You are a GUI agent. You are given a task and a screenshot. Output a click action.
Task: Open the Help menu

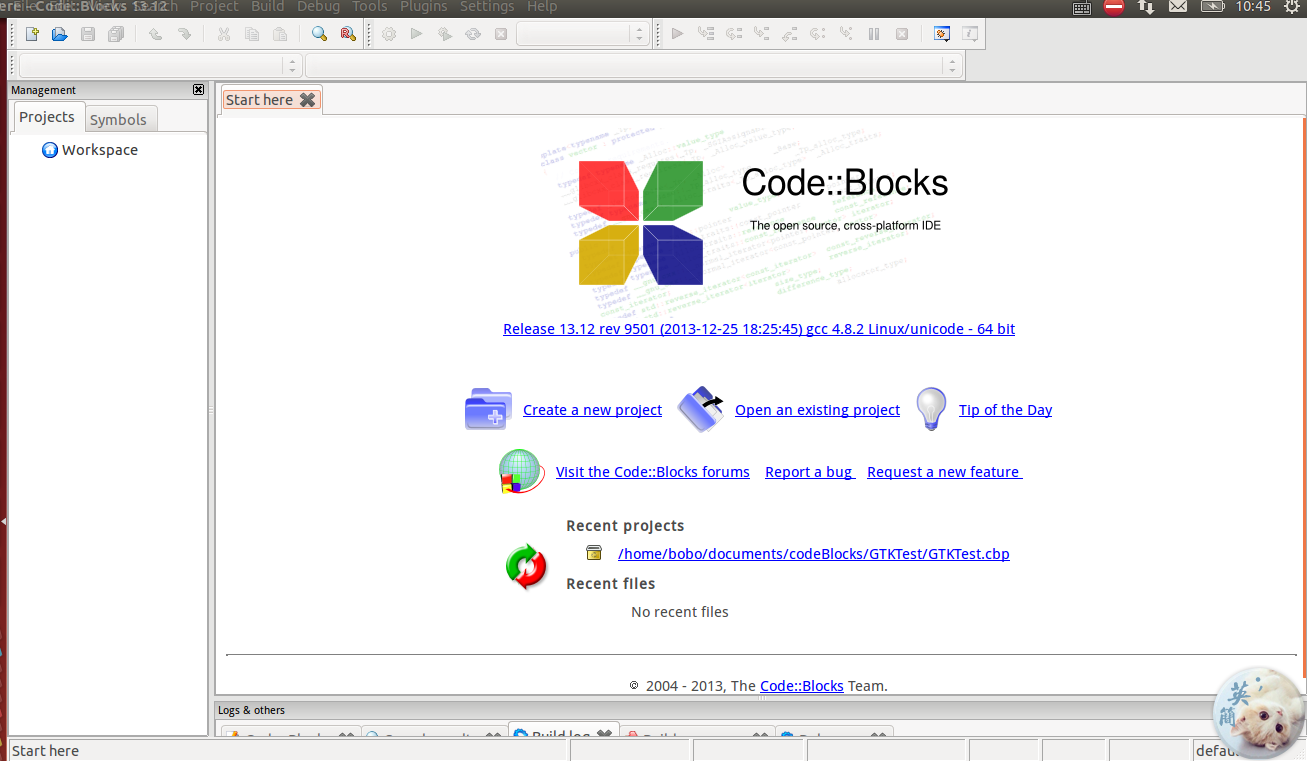tap(542, 7)
